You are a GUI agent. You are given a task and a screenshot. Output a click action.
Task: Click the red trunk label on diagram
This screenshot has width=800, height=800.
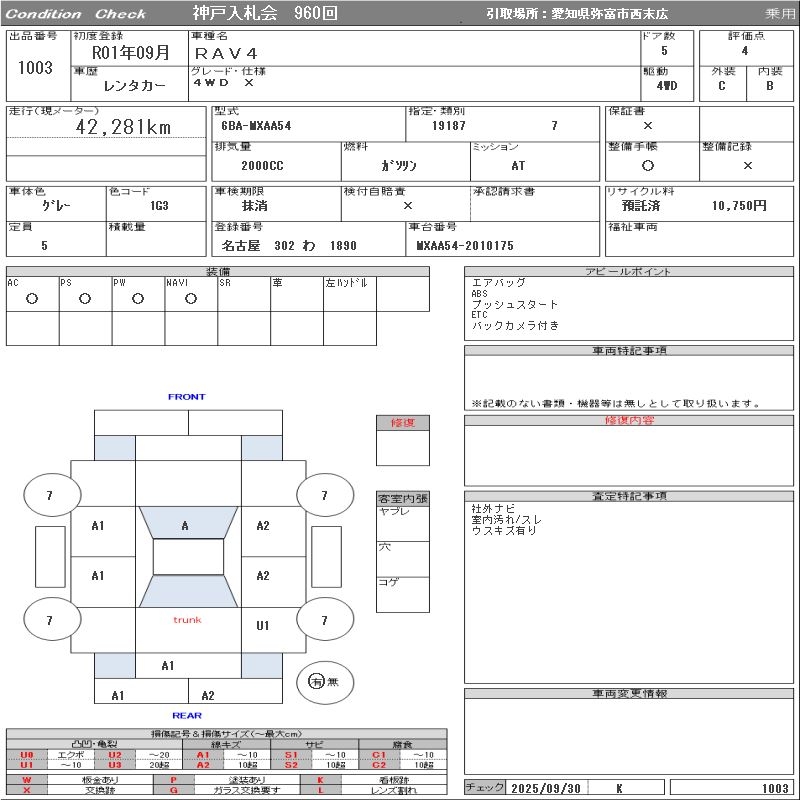tap(187, 620)
